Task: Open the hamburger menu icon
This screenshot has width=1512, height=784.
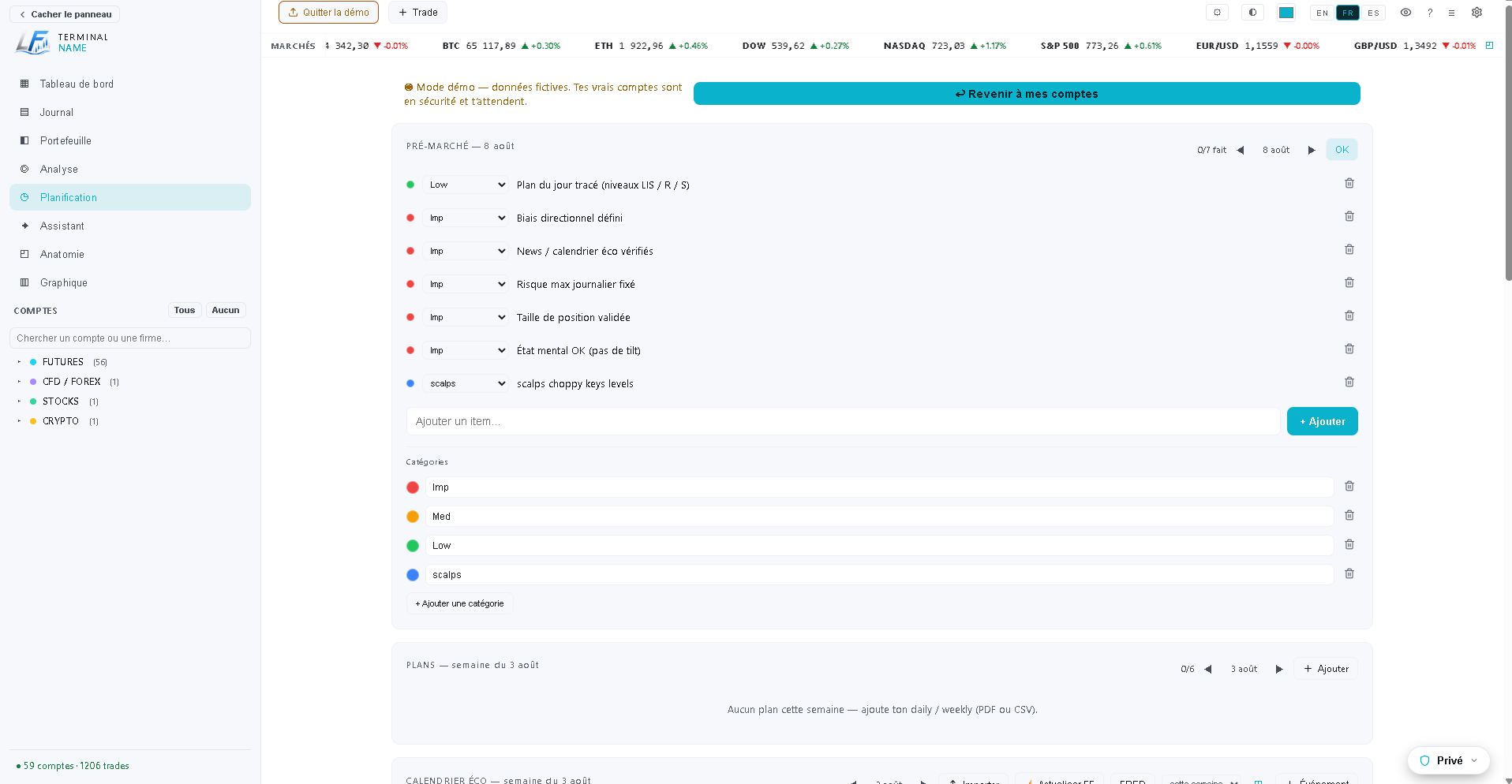Action: [1451, 13]
